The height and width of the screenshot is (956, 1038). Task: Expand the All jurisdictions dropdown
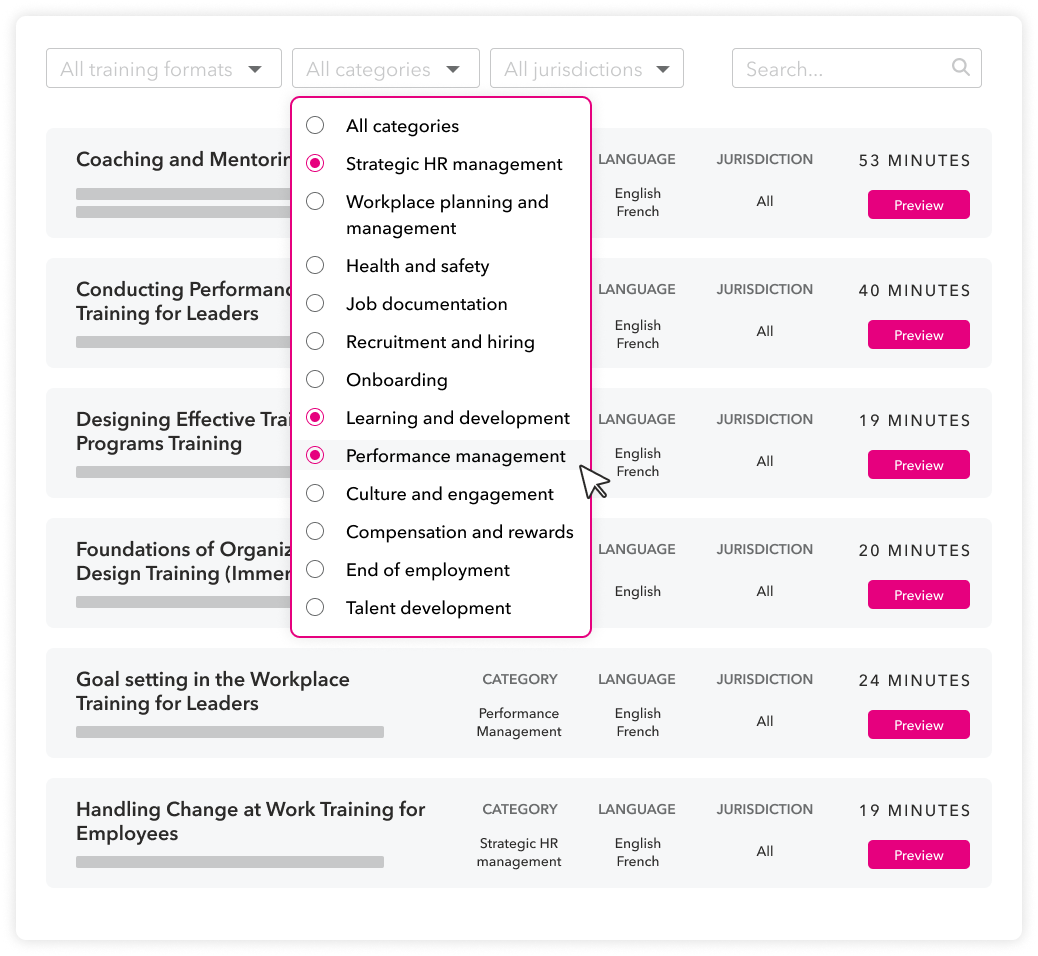point(586,69)
